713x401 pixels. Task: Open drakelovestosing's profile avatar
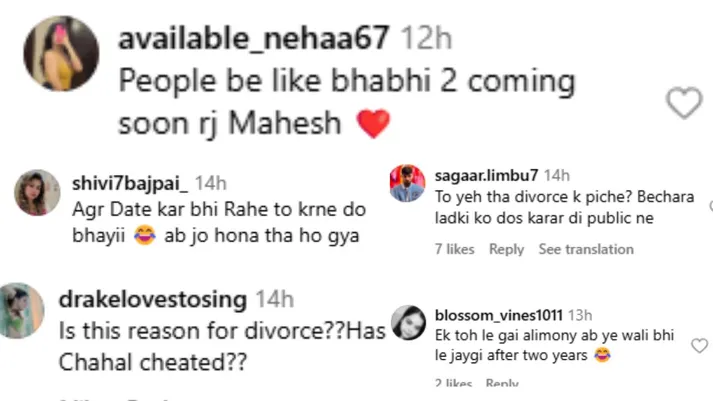click(22, 311)
